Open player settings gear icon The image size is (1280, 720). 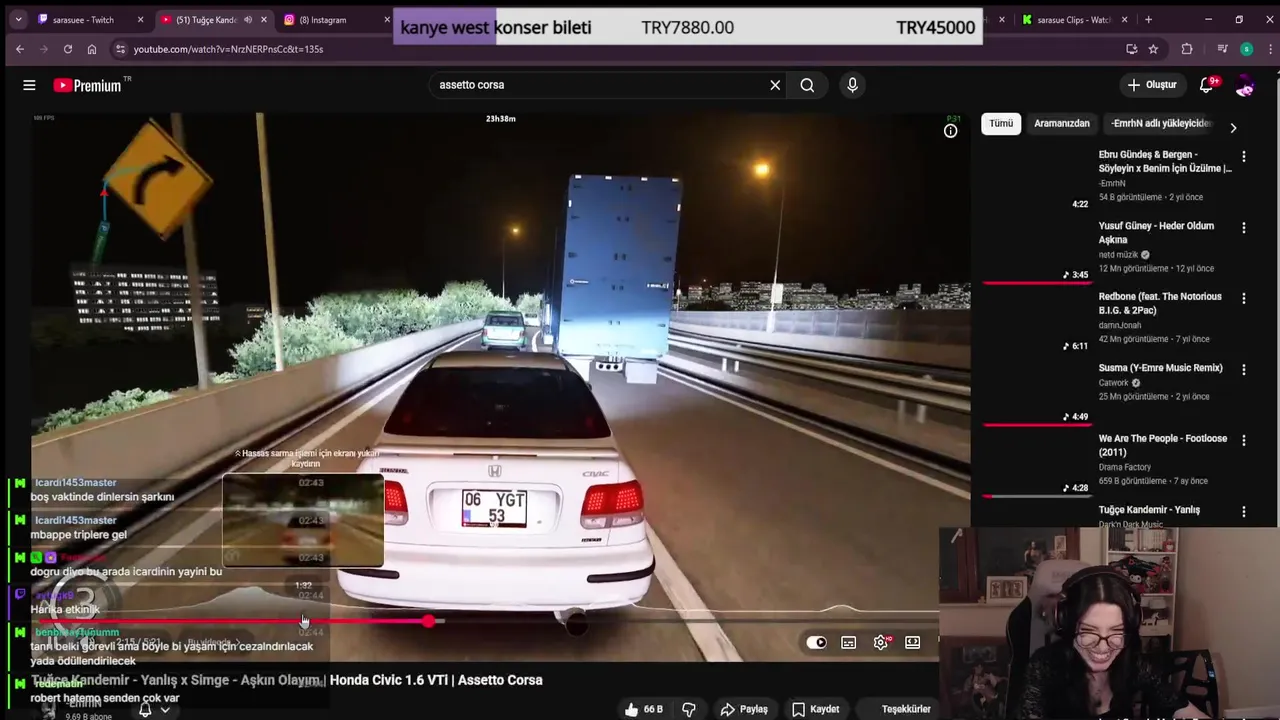(881, 642)
